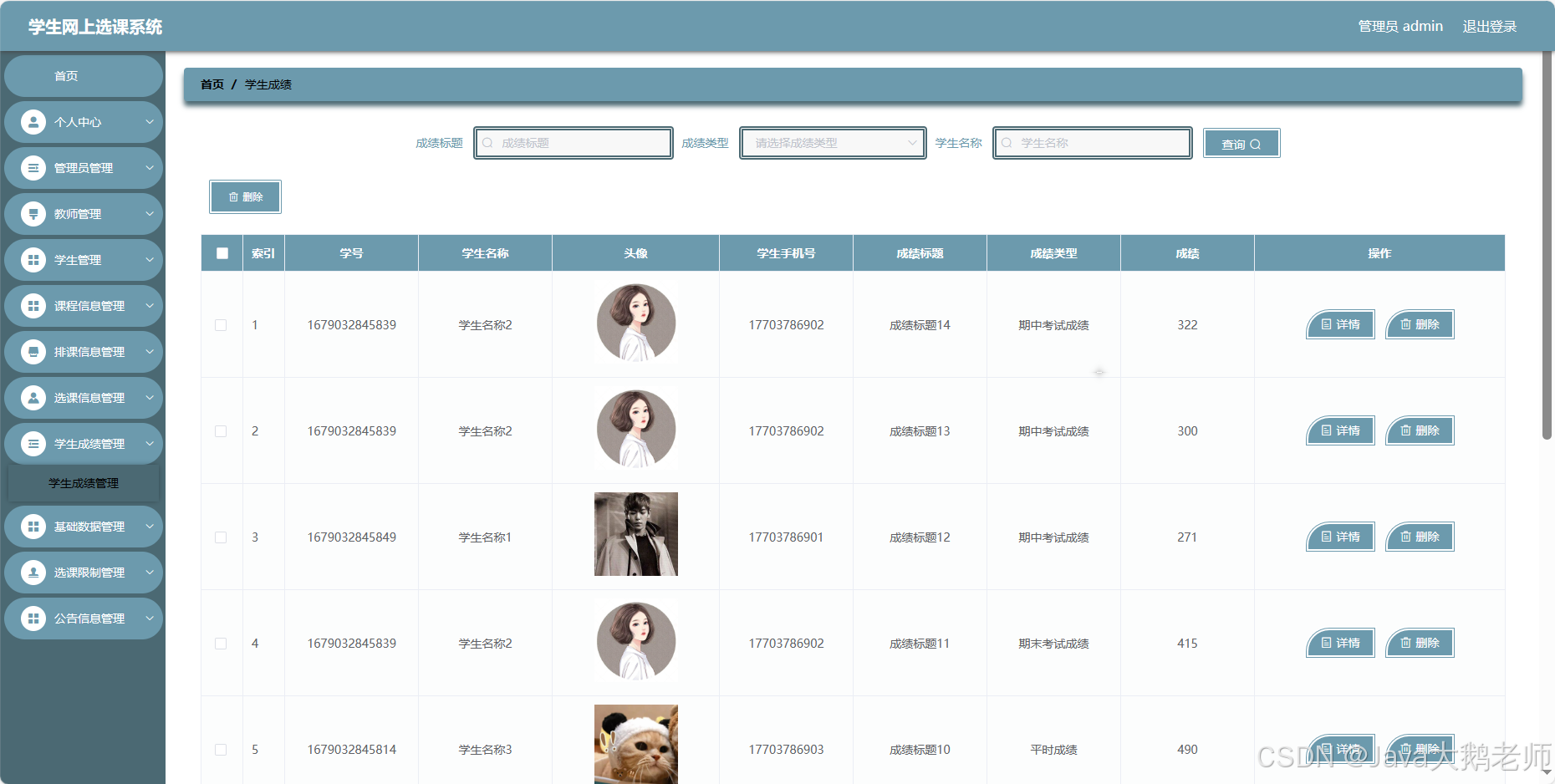Image resolution: width=1555 pixels, height=784 pixels.
Task: Click the 删除 button for 成绩标题10 row
Action: pos(1420,749)
